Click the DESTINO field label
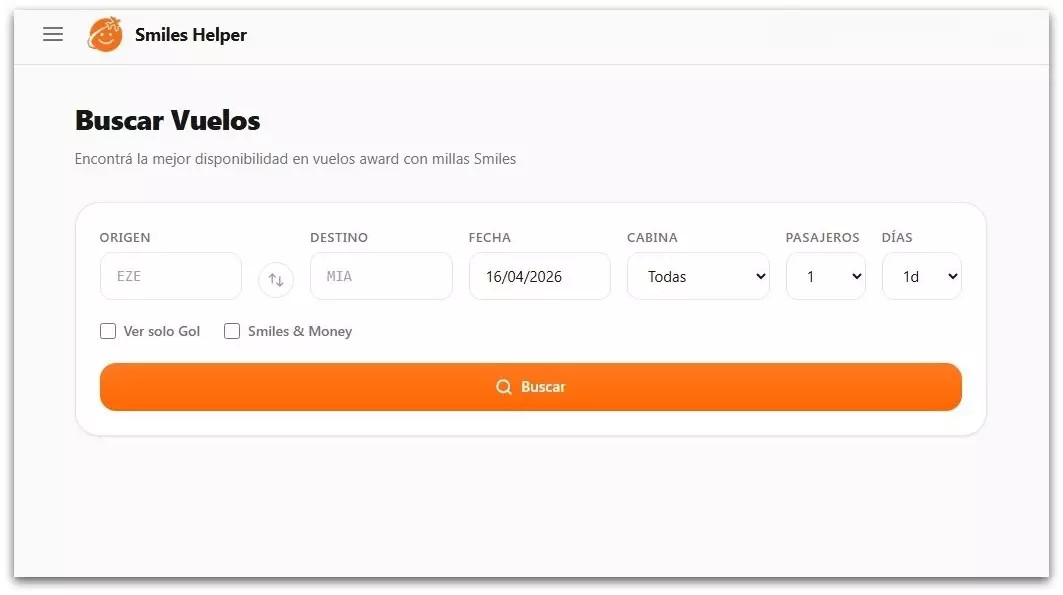This screenshot has width=1063, height=595. tap(339, 238)
